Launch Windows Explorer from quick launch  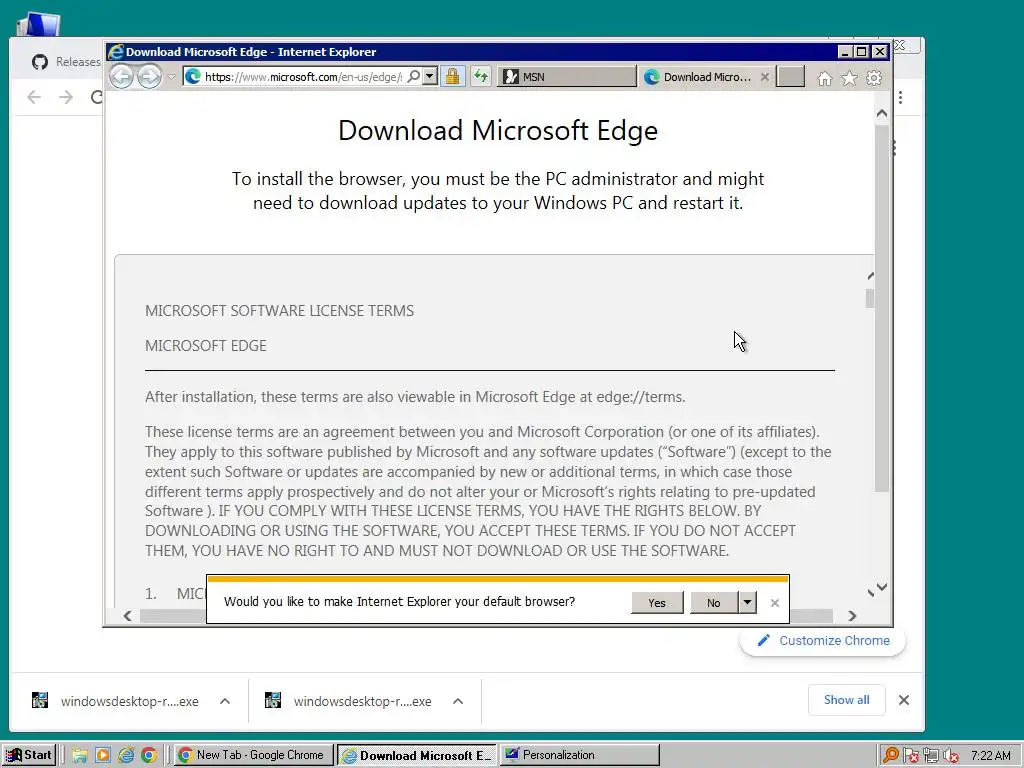80,756
